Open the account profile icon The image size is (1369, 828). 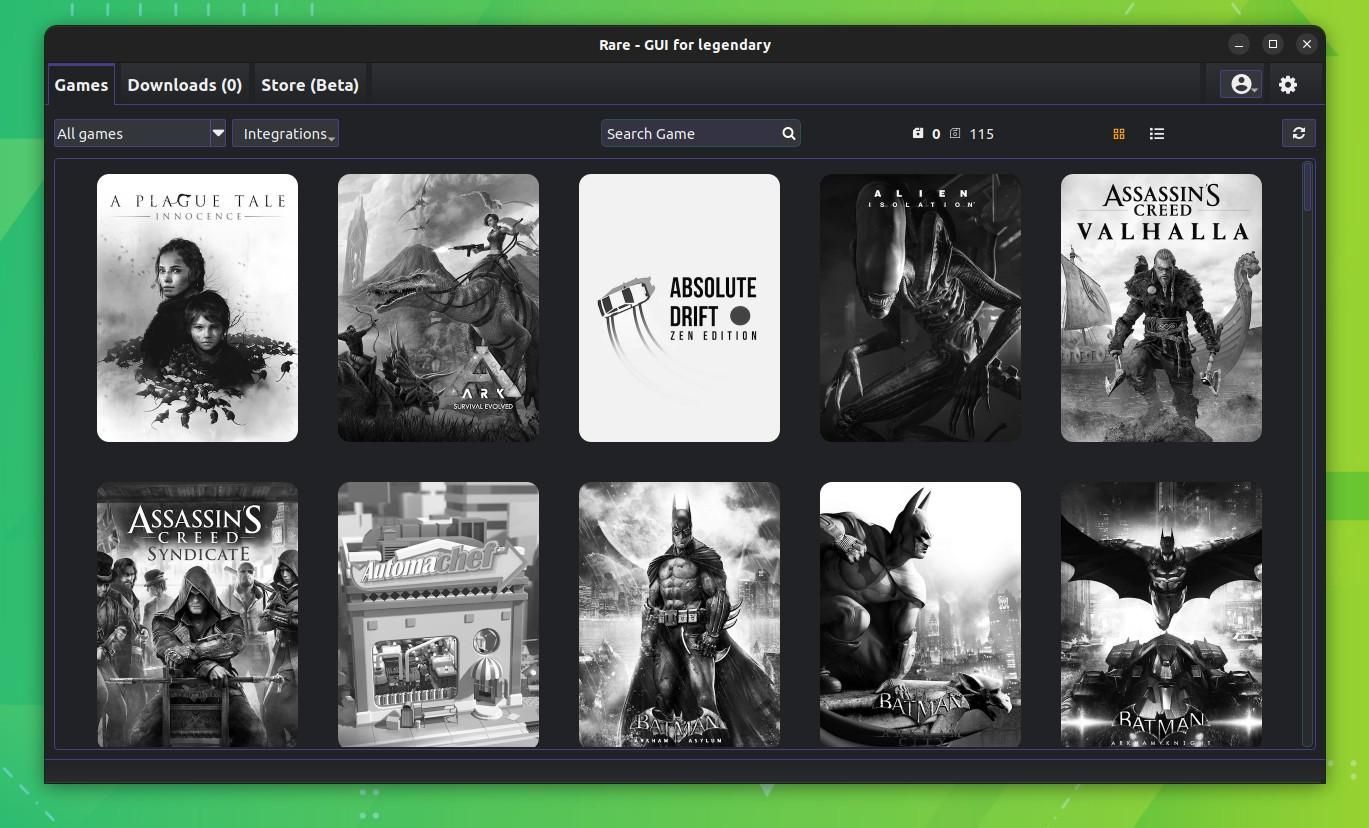[x=1239, y=84]
